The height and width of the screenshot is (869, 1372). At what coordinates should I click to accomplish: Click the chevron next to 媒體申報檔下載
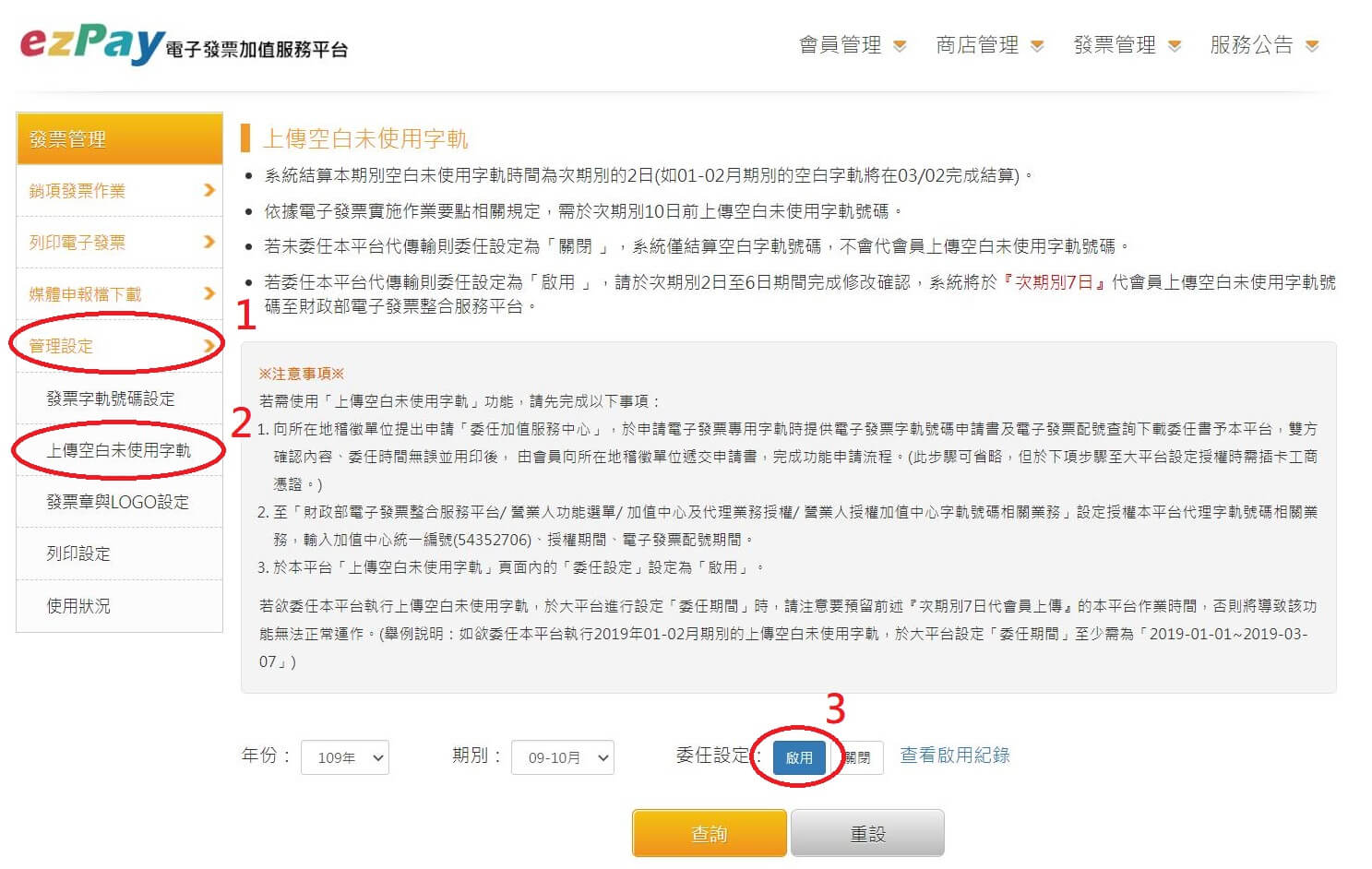209,293
